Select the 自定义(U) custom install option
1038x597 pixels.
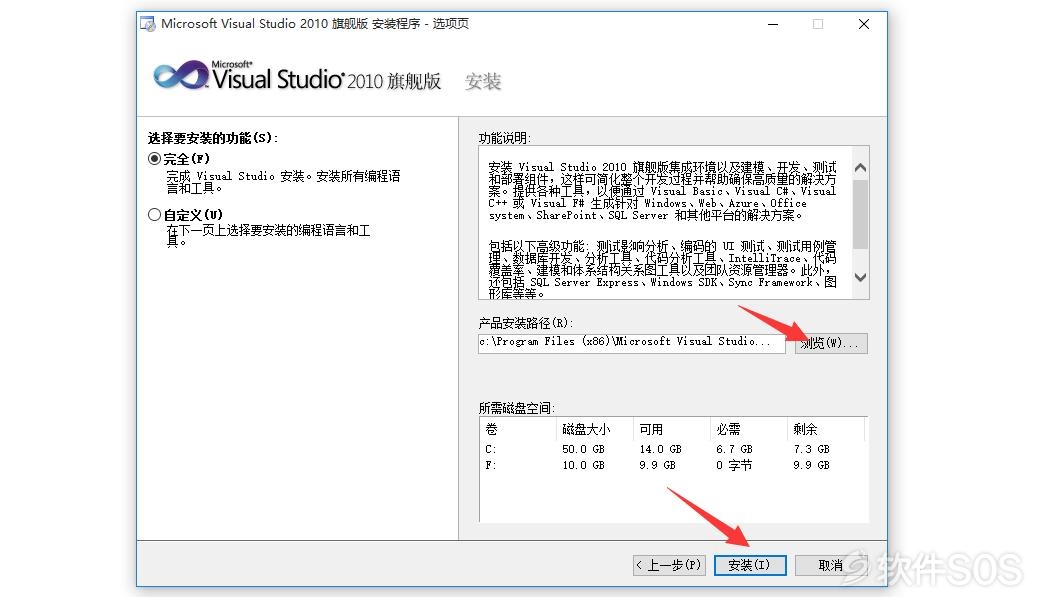[x=154, y=214]
